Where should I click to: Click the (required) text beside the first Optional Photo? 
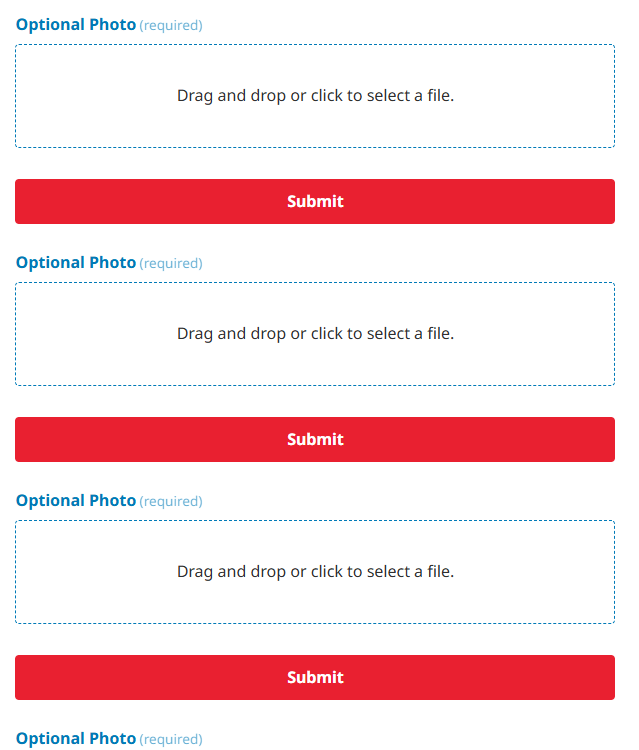(x=171, y=25)
